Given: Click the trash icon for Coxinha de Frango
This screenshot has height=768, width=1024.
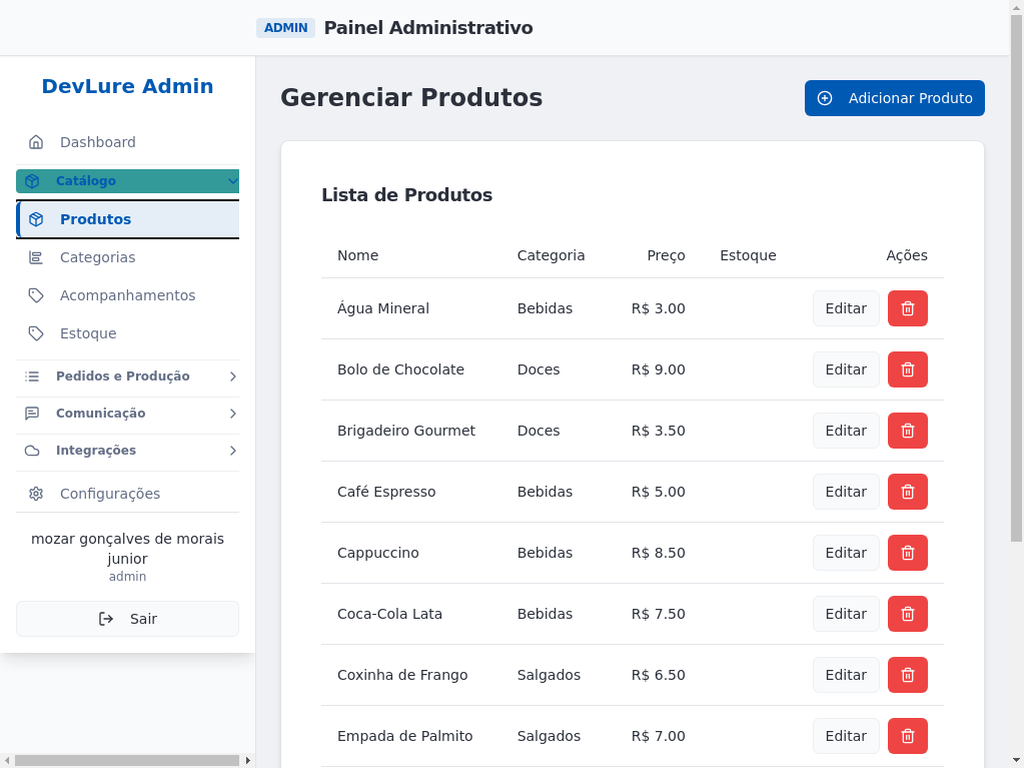Looking at the screenshot, I should (907, 675).
